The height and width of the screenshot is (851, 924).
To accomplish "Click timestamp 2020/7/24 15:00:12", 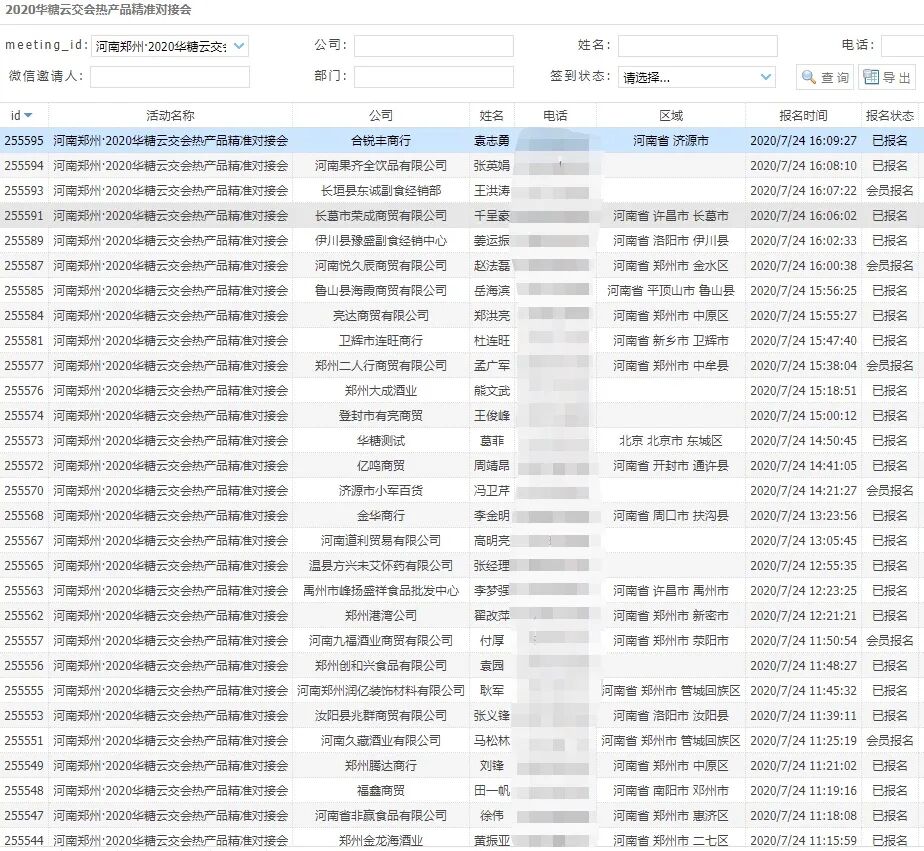I will click(x=803, y=415).
